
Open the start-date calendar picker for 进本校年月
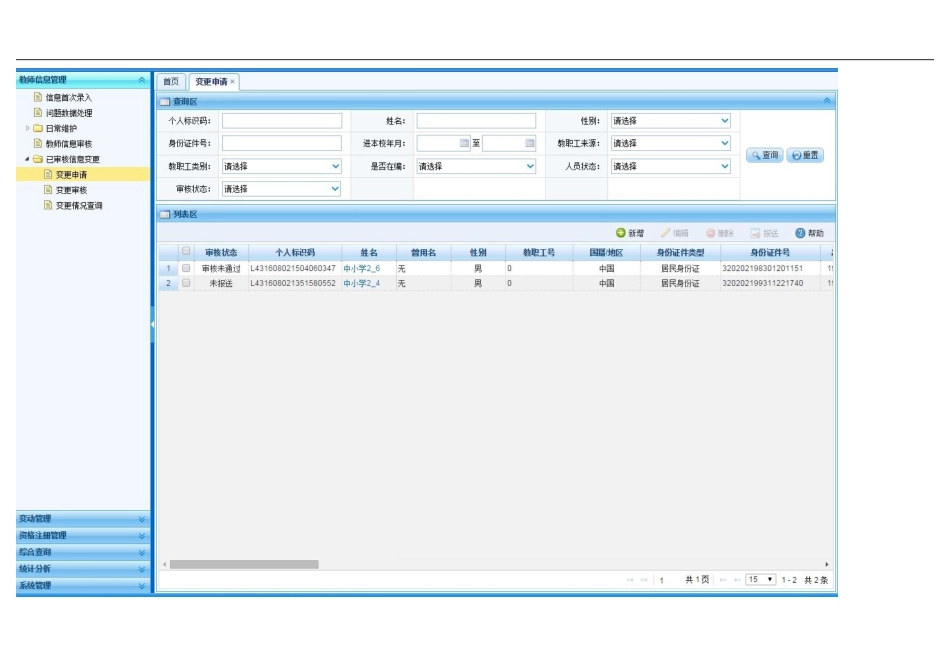coord(464,144)
